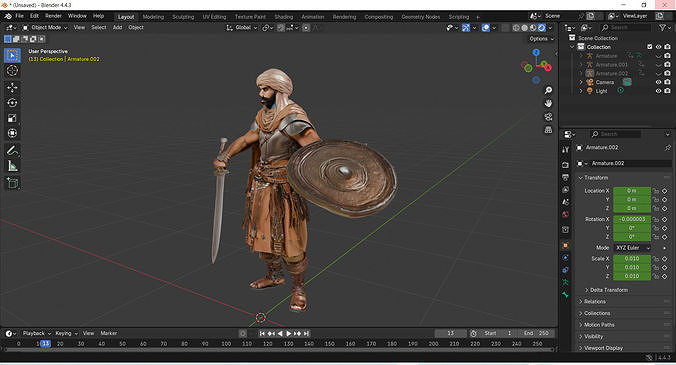Select the Measure tool
Viewport: 676px width, 365px height.
[x=12, y=166]
